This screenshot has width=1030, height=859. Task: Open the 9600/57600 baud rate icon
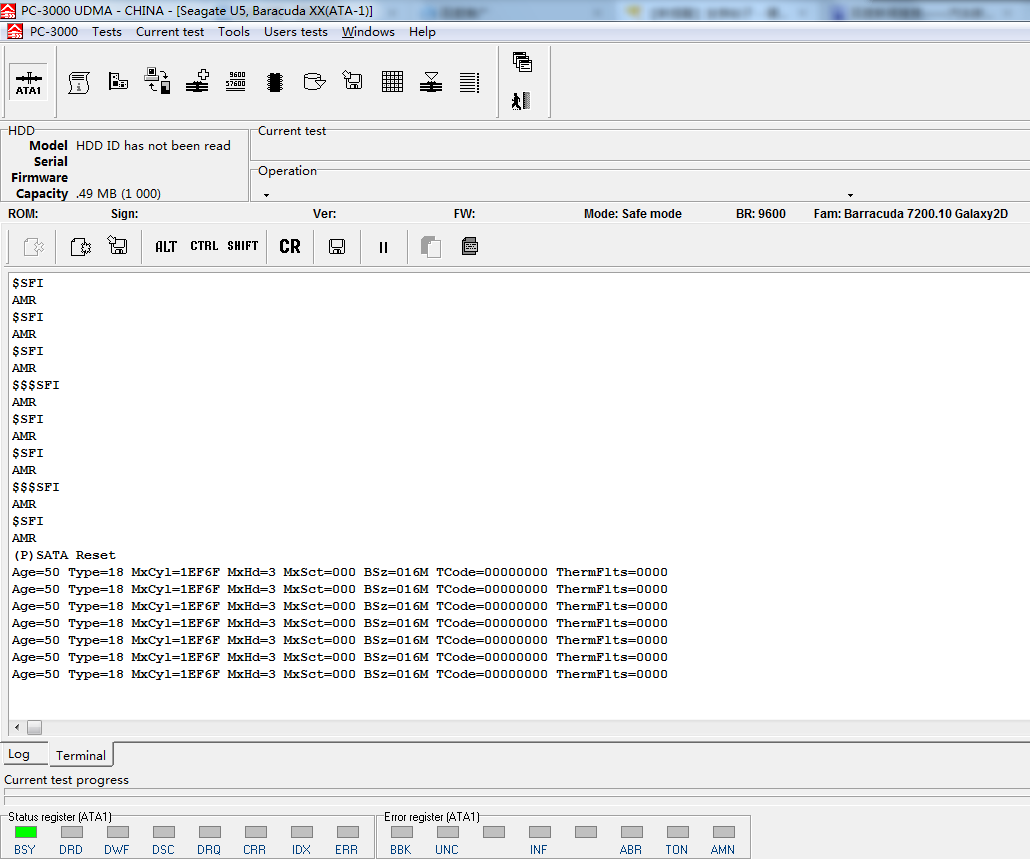point(236,81)
